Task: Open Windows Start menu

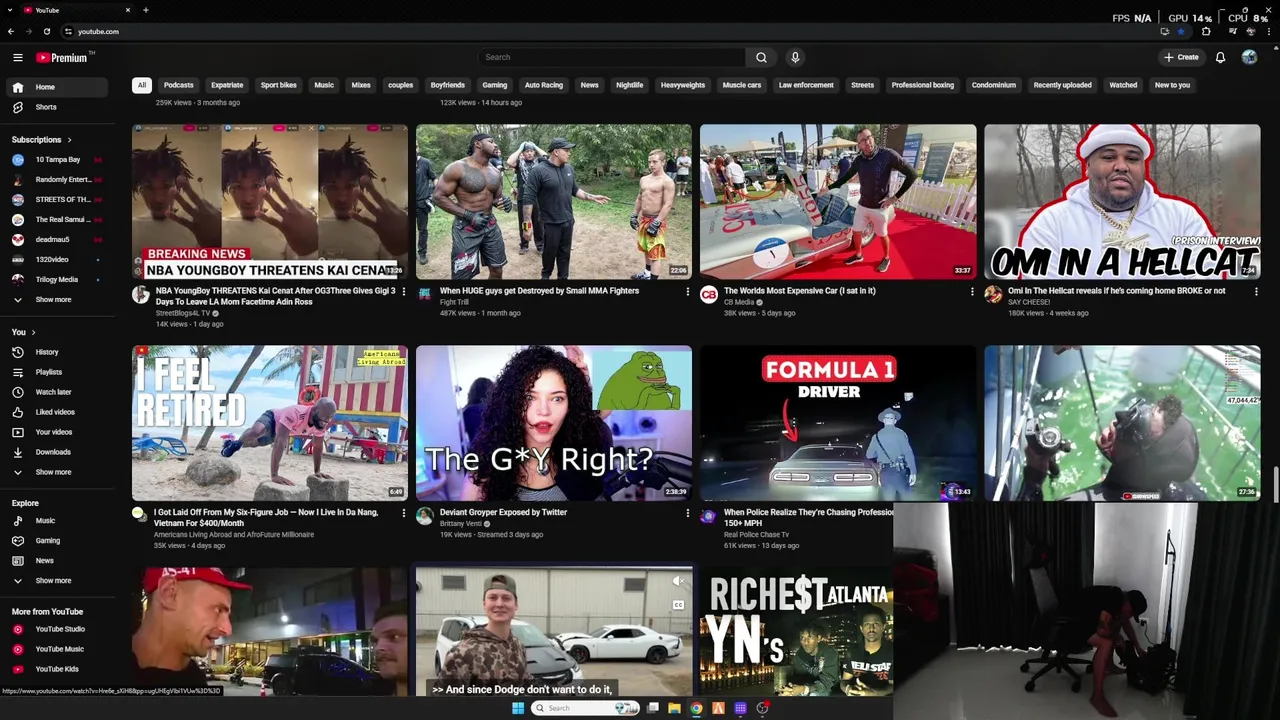Action: pos(517,708)
